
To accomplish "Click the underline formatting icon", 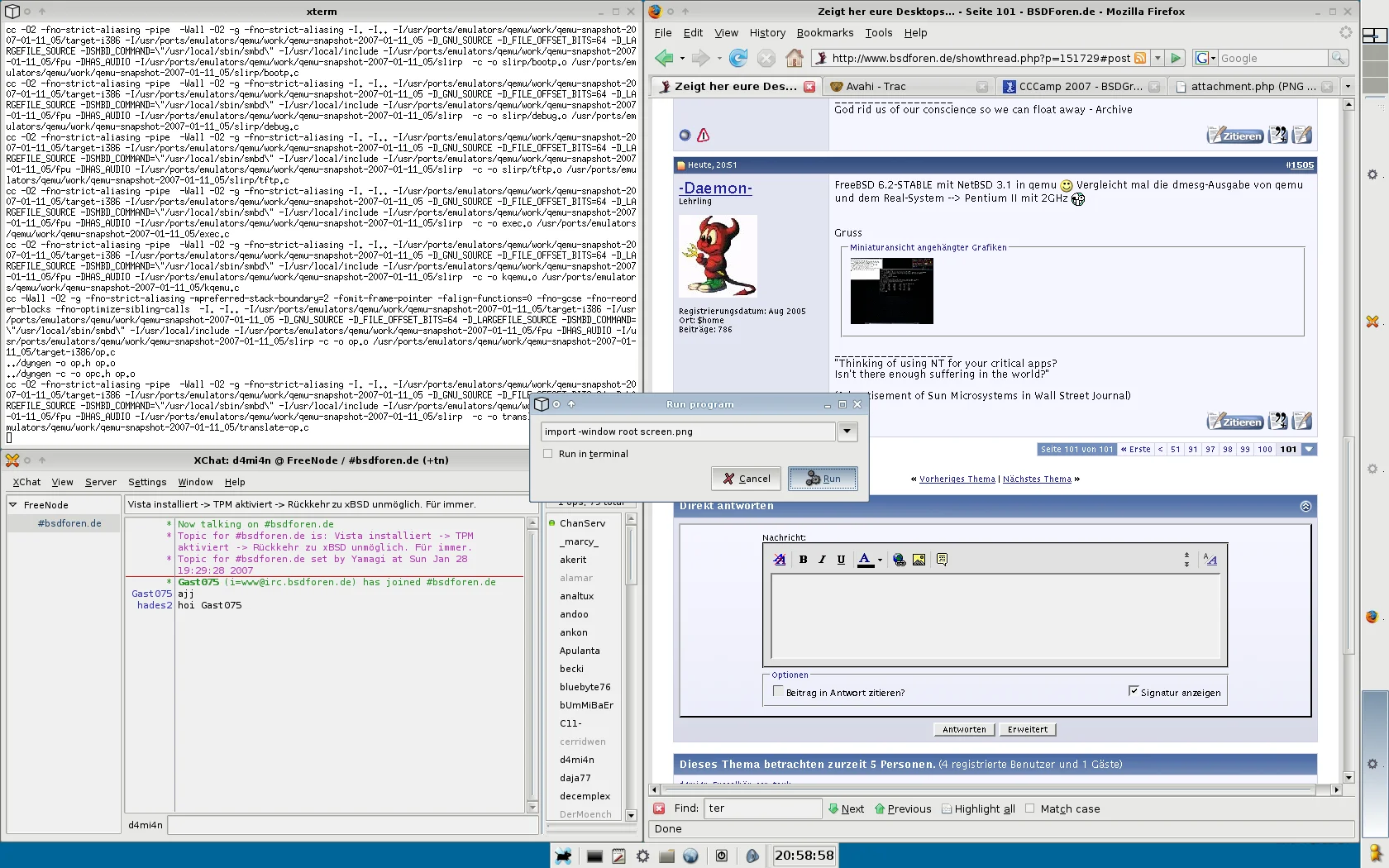I will pos(841,560).
